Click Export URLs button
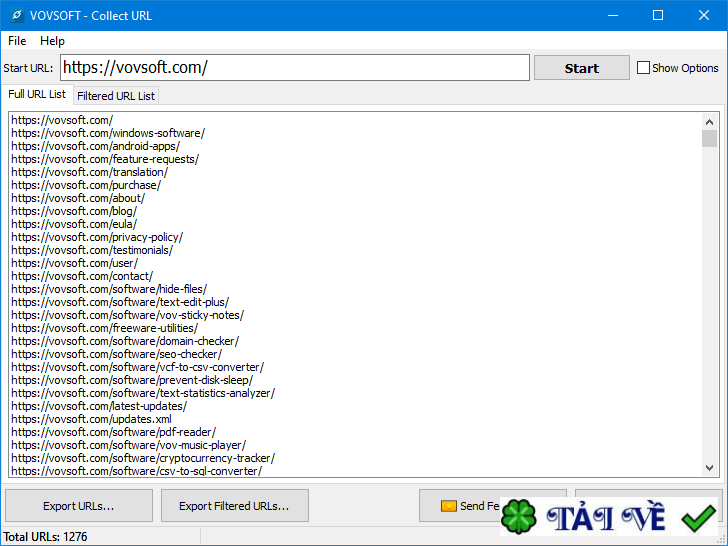Viewport: 728px width, 546px height. pyautogui.click(x=78, y=506)
